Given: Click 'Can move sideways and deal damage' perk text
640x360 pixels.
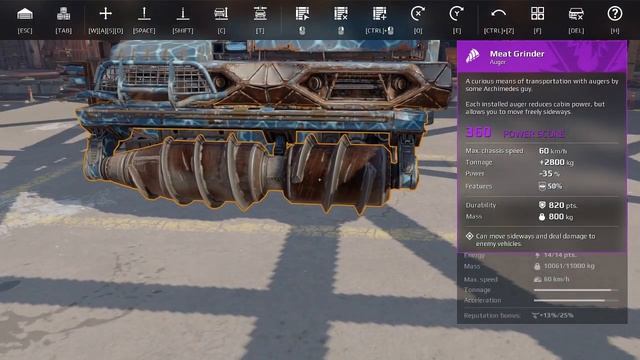Looking at the screenshot, I should click(x=535, y=240).
